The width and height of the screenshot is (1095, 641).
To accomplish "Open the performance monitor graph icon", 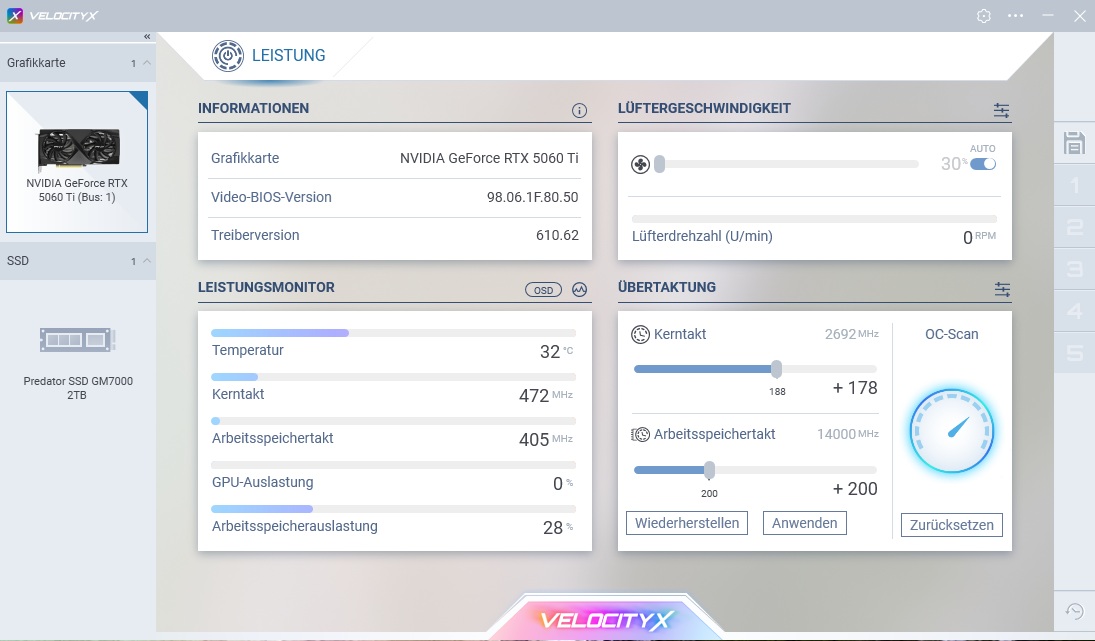I will click(580, 289).
